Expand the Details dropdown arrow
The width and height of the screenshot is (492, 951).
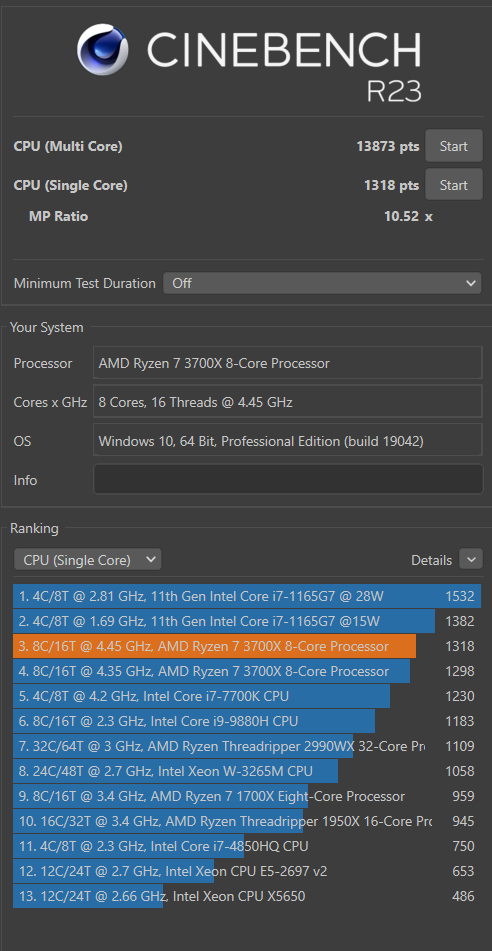(471, 559)
